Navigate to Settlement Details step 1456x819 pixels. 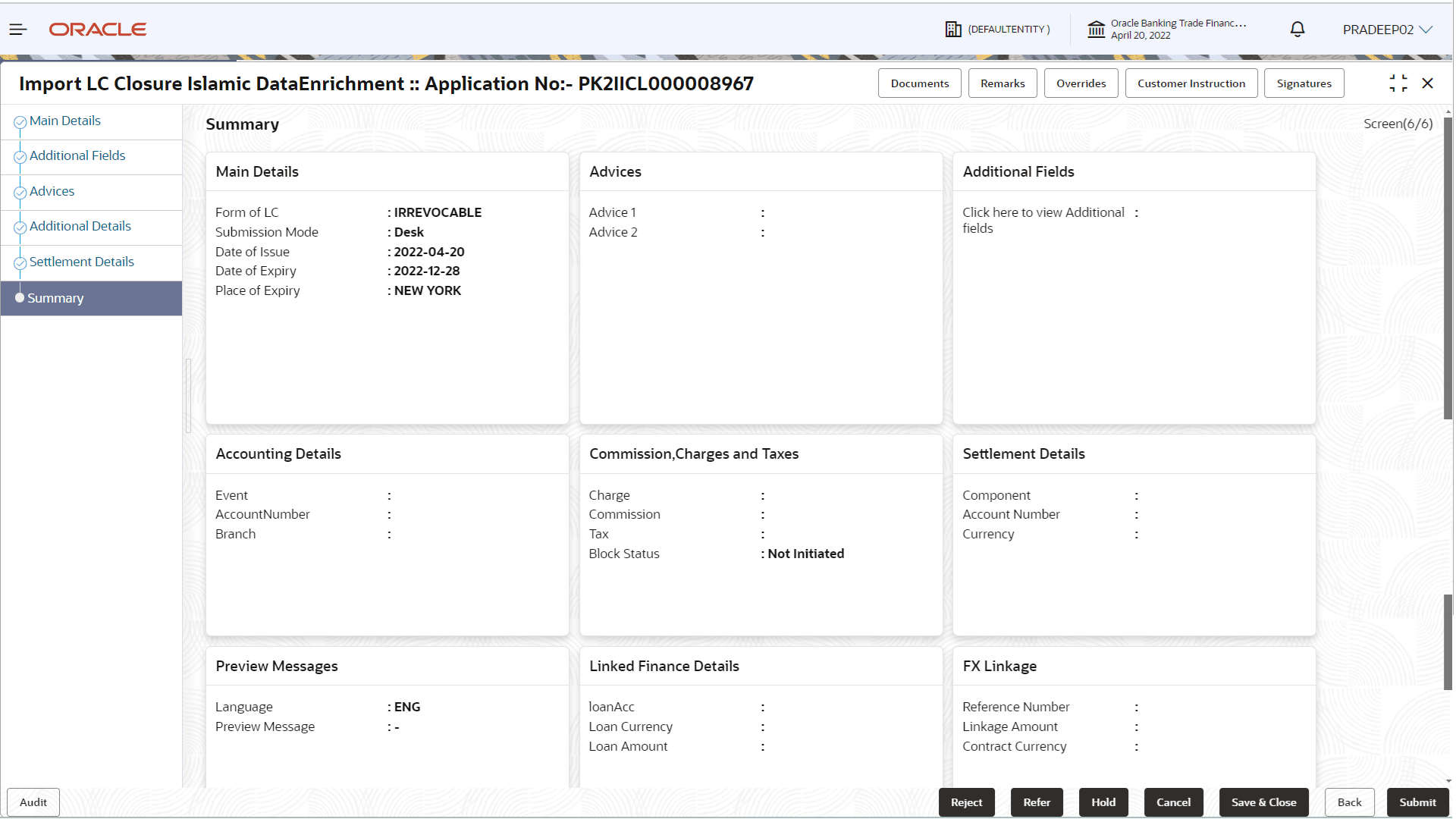(x=82, y=262)
